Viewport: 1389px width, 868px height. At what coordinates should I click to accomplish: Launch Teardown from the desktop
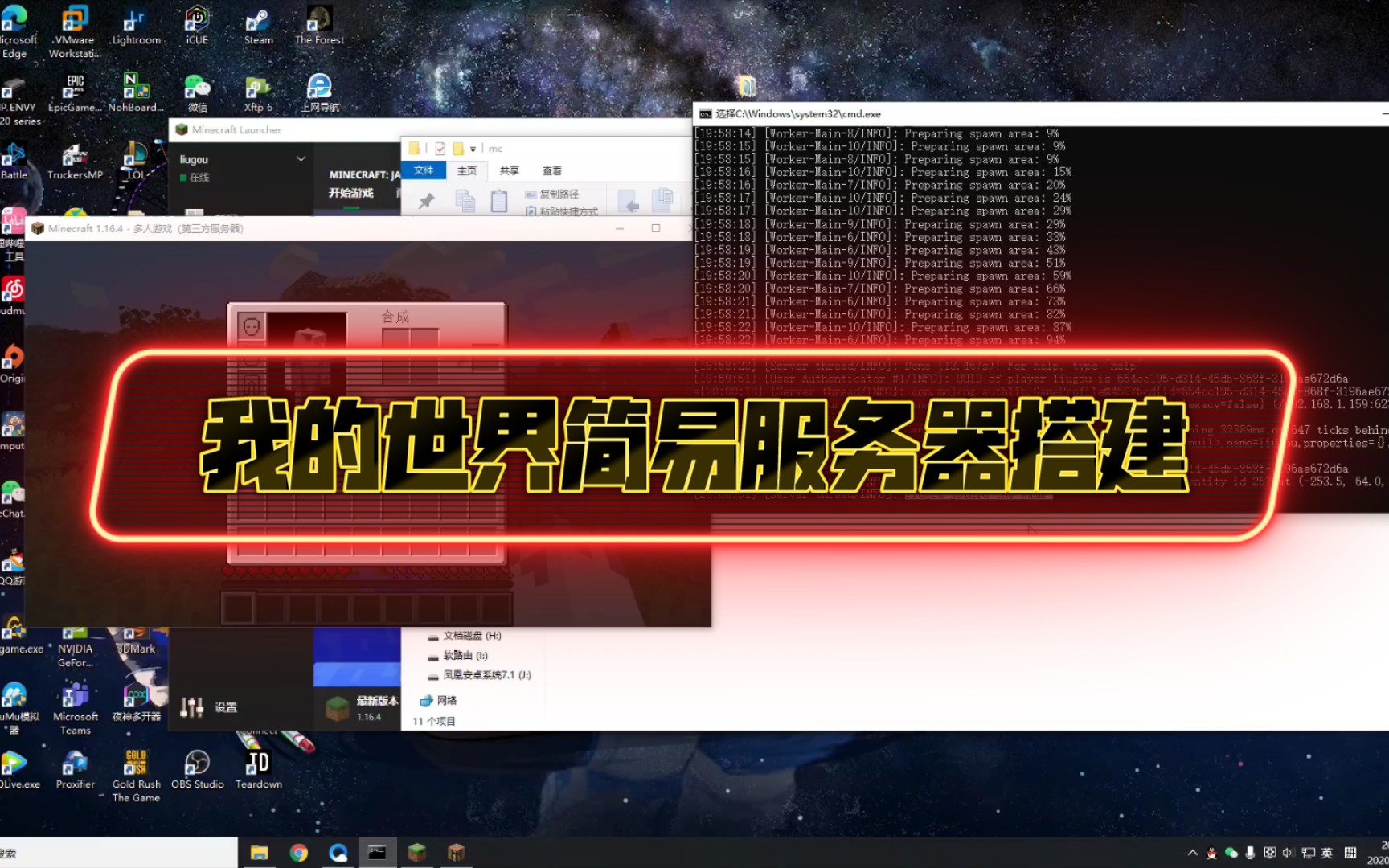(x=258, y=770)
